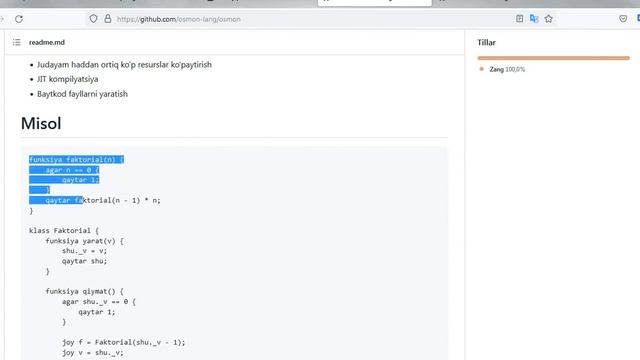Click the bullet 'Baytkod fayllarni yaratish'
The height and width of the screenshot is (360, 640).
click(82, 94)
